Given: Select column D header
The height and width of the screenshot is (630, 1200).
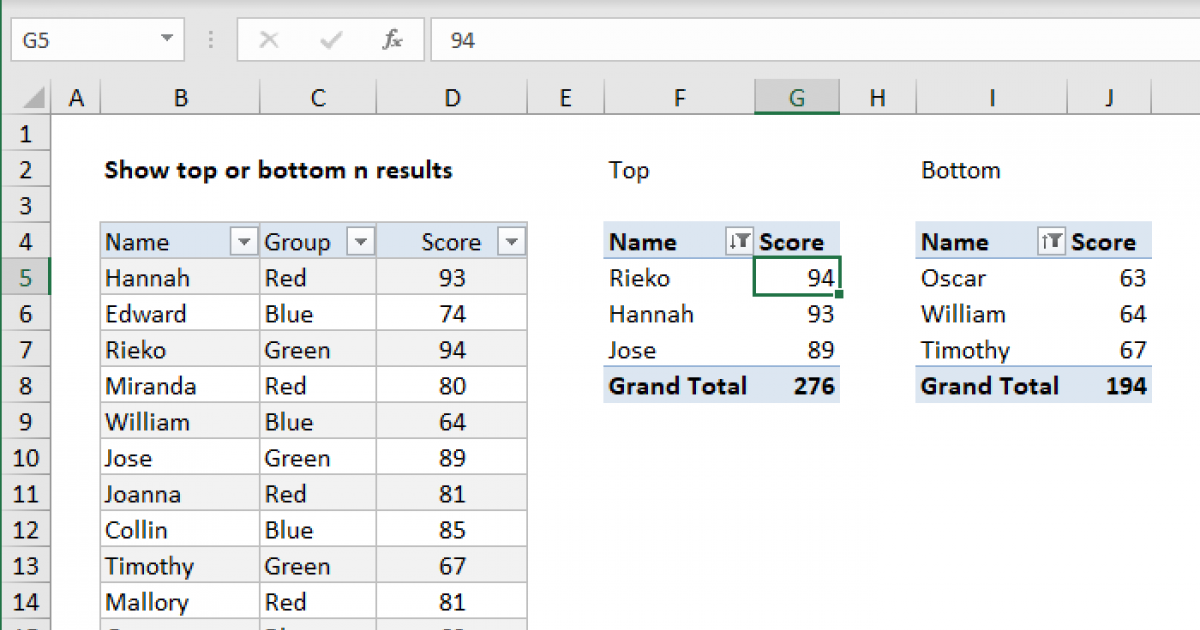Looking at the screenshot, I should tap(453, 98).
